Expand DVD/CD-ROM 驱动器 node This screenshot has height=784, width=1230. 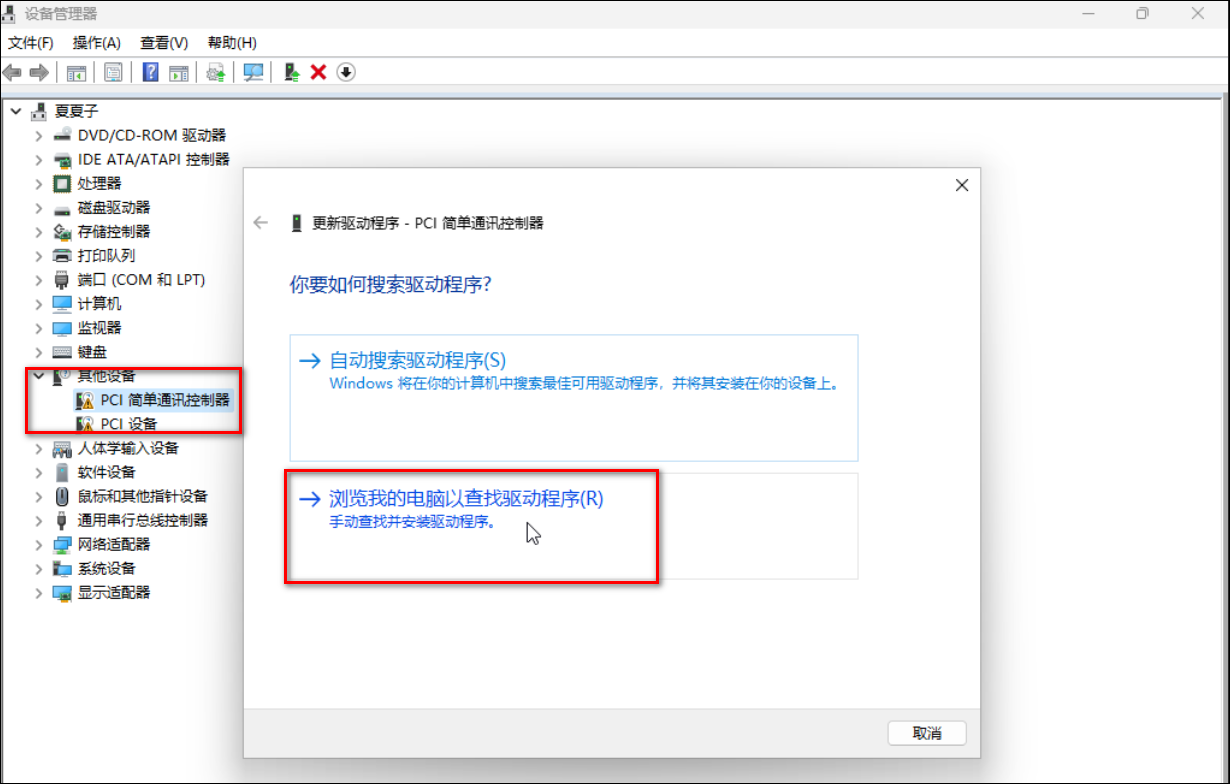39,135
